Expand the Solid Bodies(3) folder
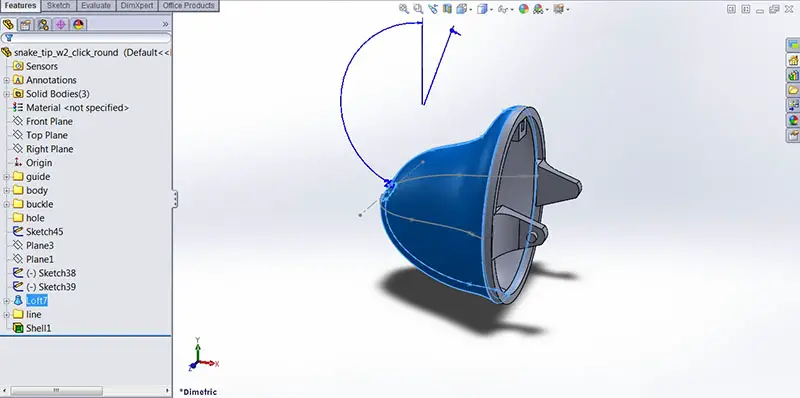The height and width of the screenshot is (398, 800). 7,94
